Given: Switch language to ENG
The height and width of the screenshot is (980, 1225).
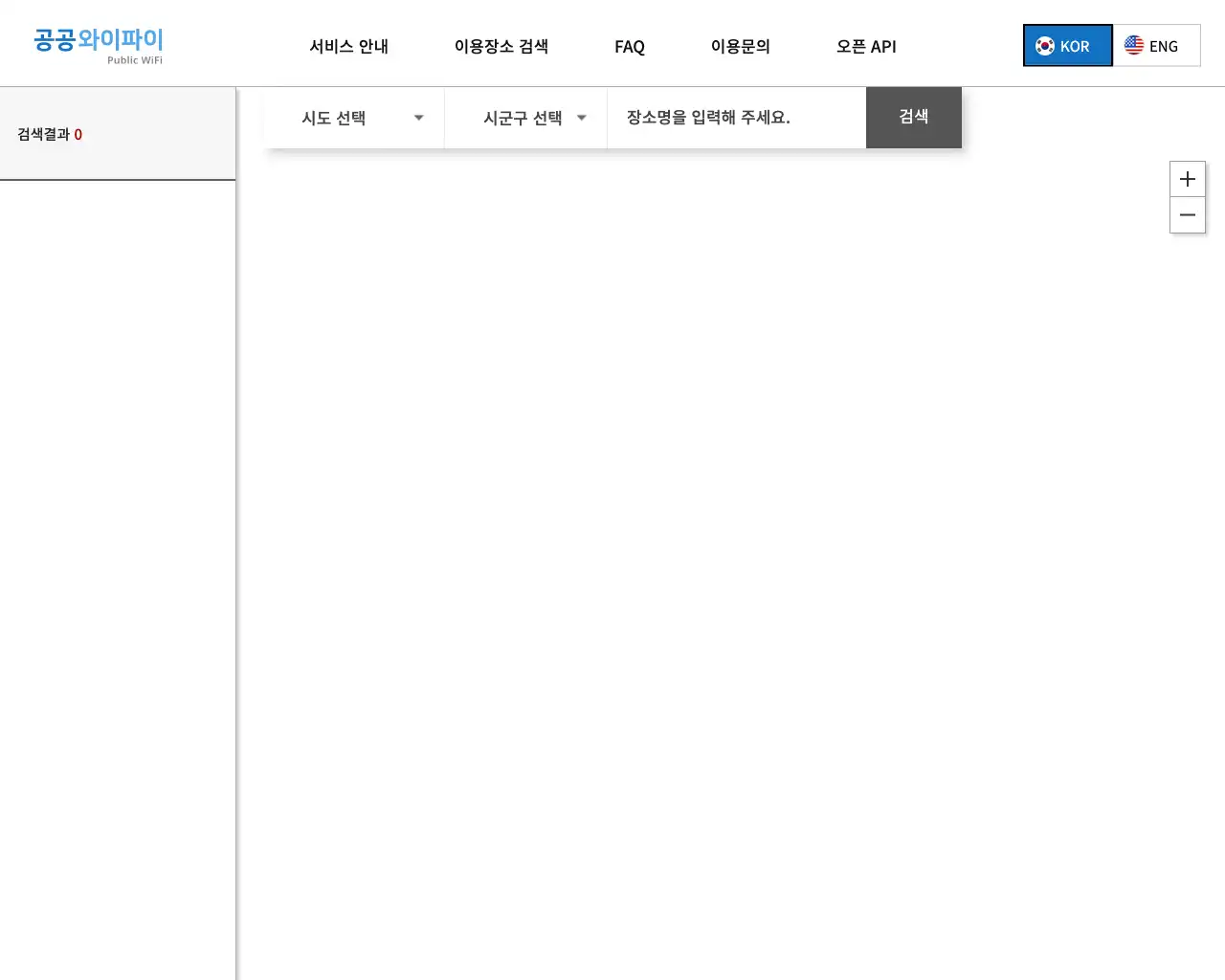Looking at the screenshot, I should (1156, 44).
